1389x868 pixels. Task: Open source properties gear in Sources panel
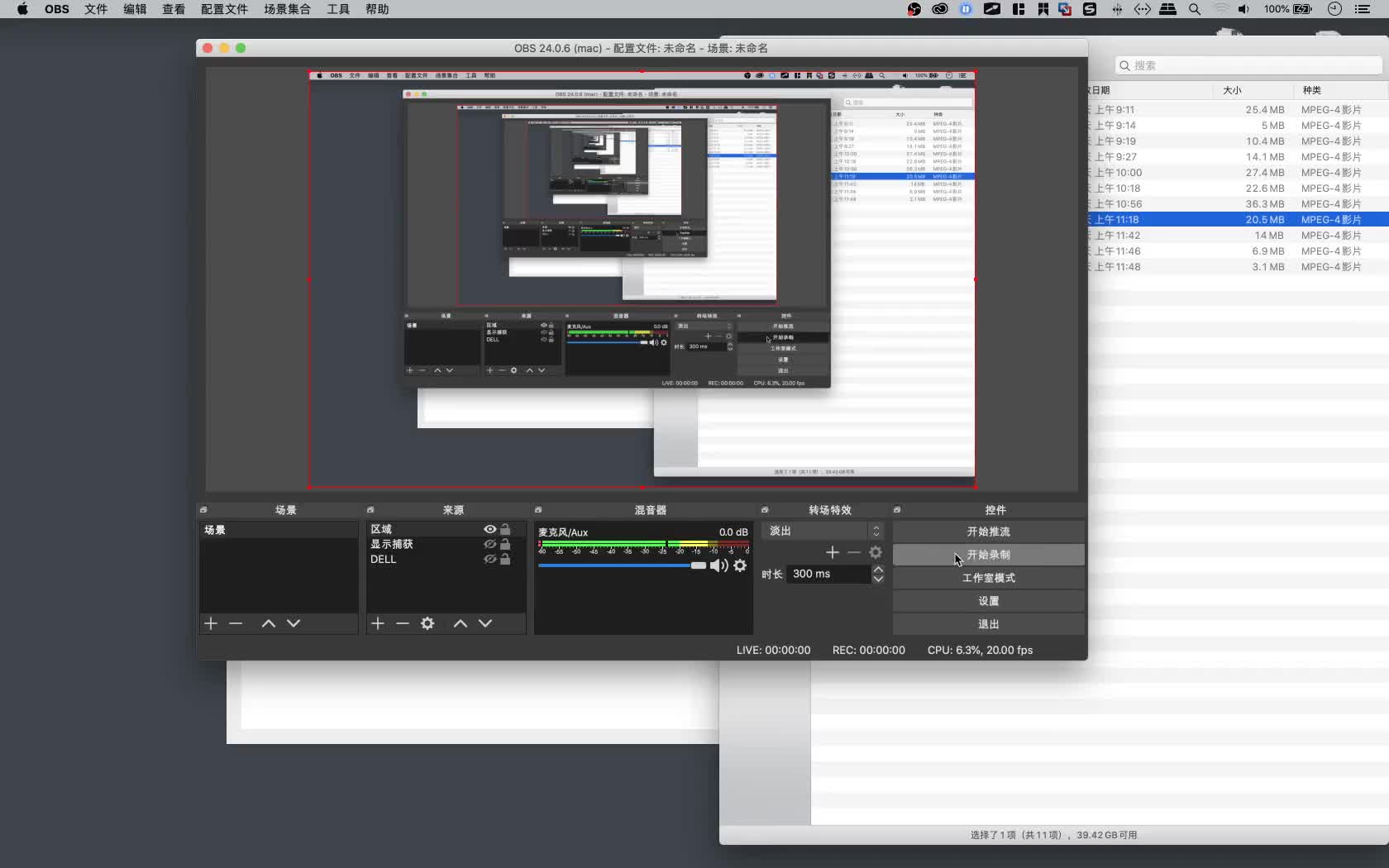pyautogui.click(x=427, y=623)
